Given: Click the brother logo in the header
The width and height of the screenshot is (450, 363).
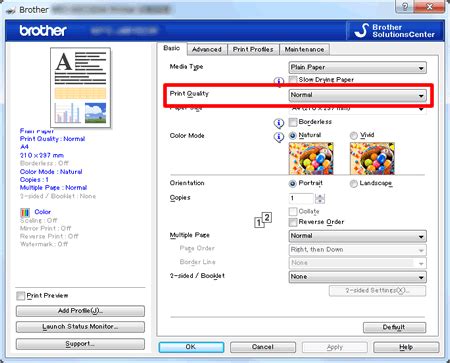Looking at the screenshot, I should pos(43,31).
